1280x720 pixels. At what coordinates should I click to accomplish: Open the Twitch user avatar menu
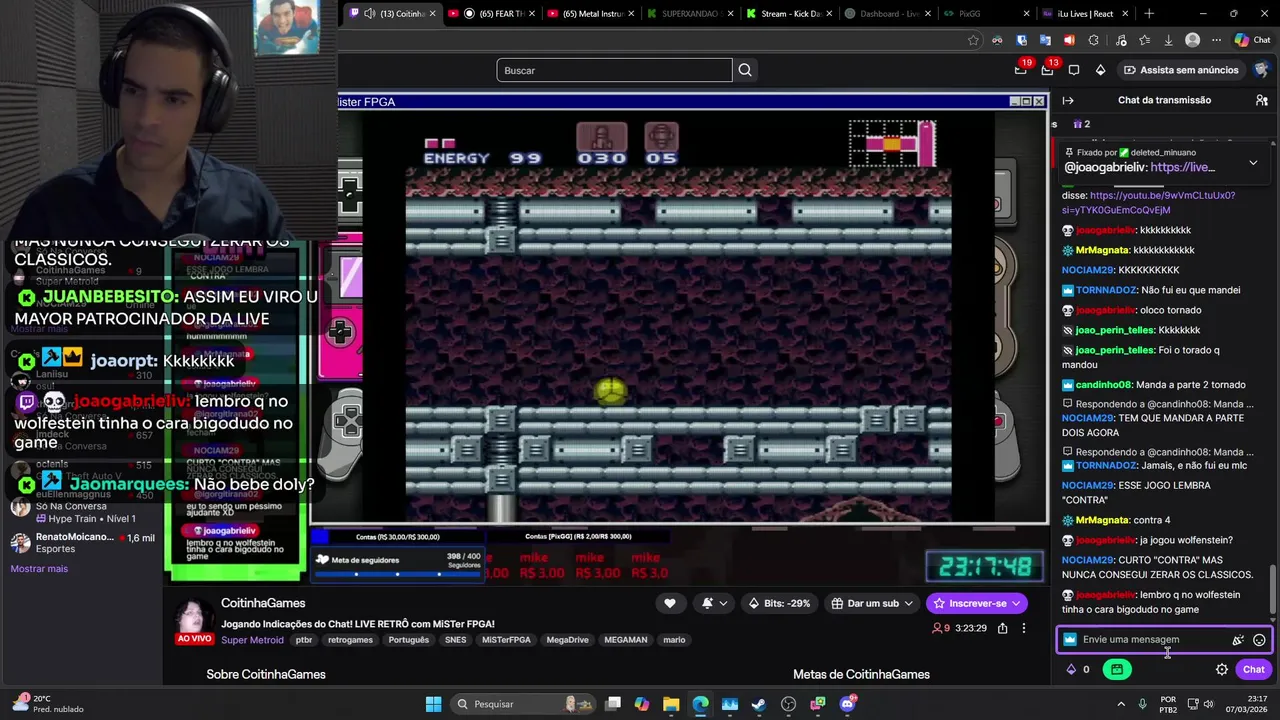pos(1261,70)
